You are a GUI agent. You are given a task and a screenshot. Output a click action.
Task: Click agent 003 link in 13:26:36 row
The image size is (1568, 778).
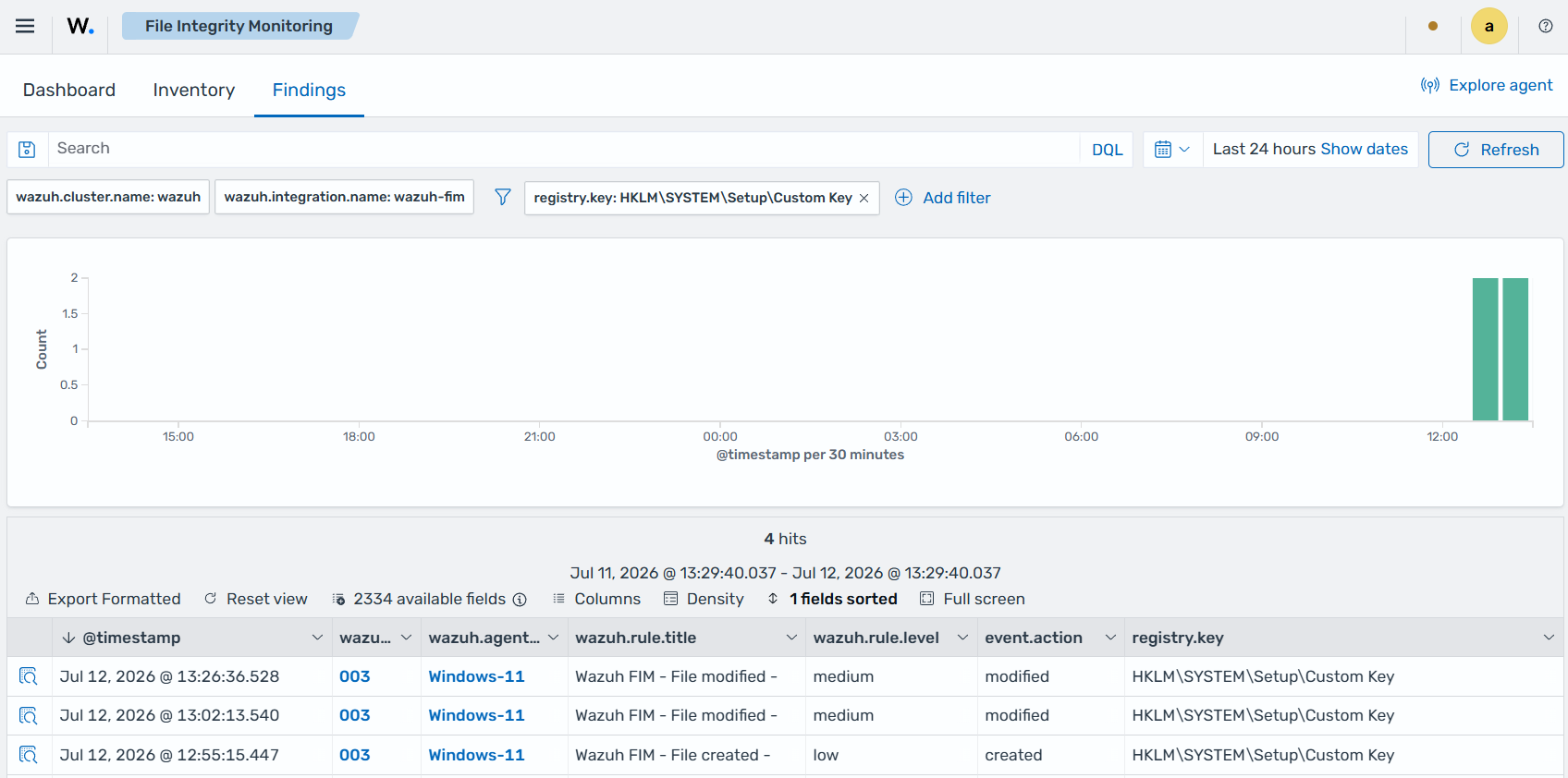(x=354, y=676)
